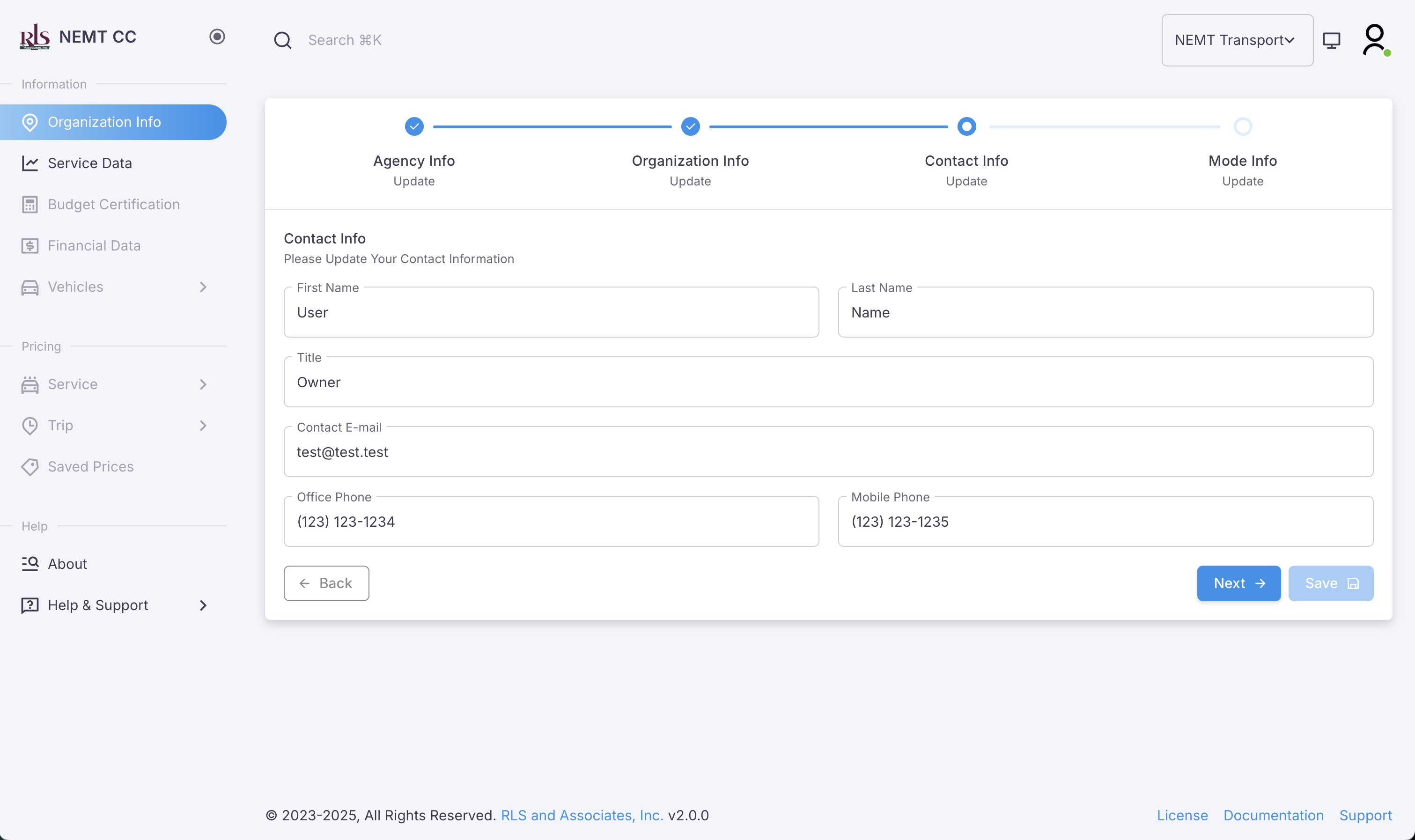Expand the Vehicles submenu chevron
Screen dimensions: 1415x840
(x=203, y=287)
